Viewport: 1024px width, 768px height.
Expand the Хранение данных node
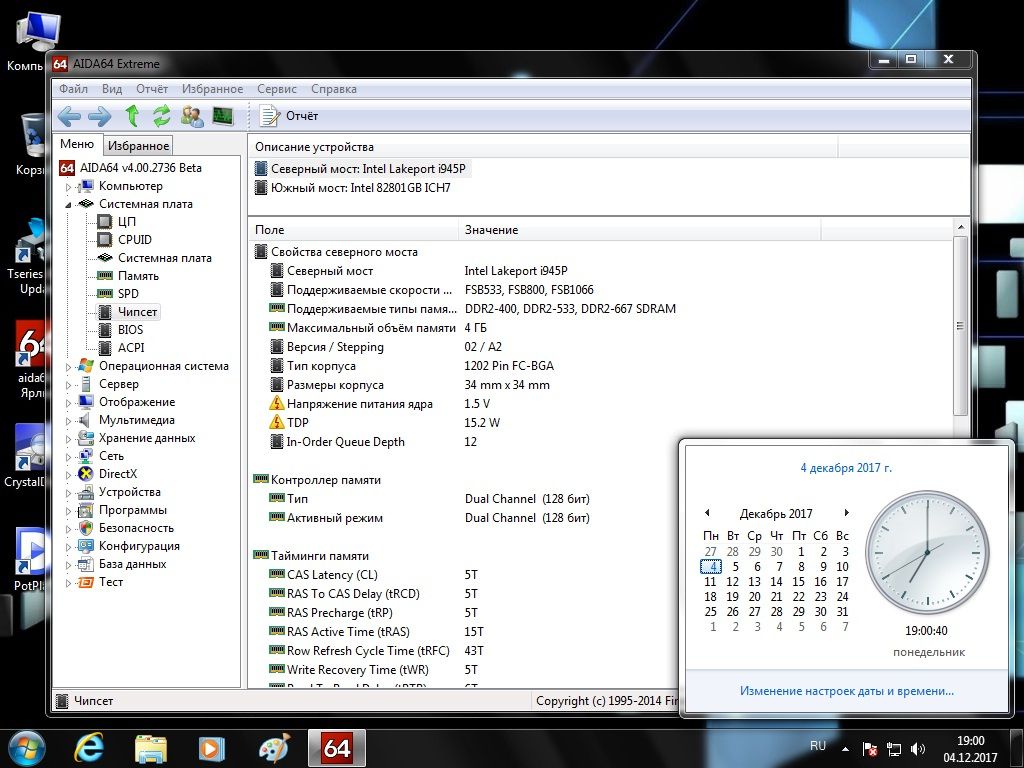tap(68, 438)
